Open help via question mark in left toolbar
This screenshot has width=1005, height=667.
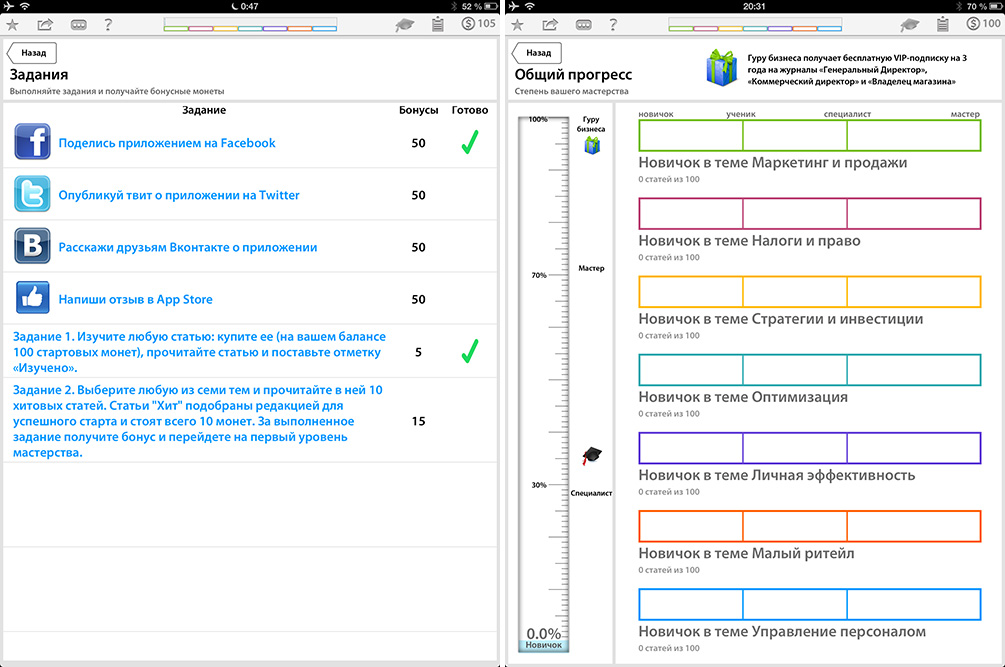click(108, 24)
